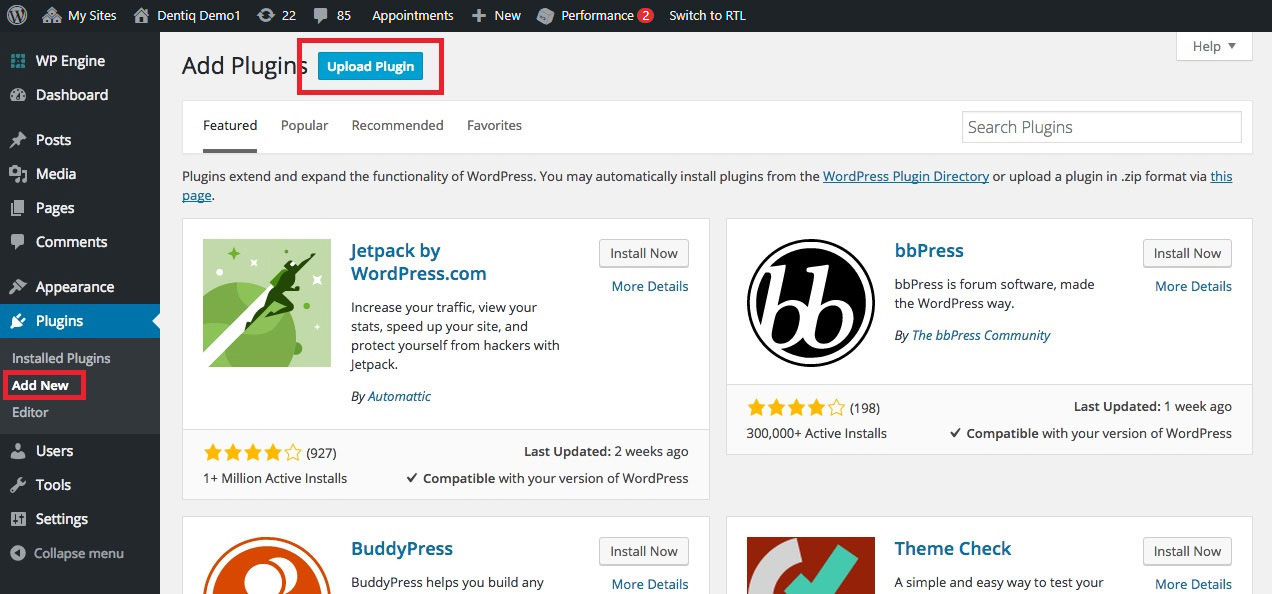View More Details for Jetpack
This screenshot has width=1272, height=594.
(x=649, y=286)
